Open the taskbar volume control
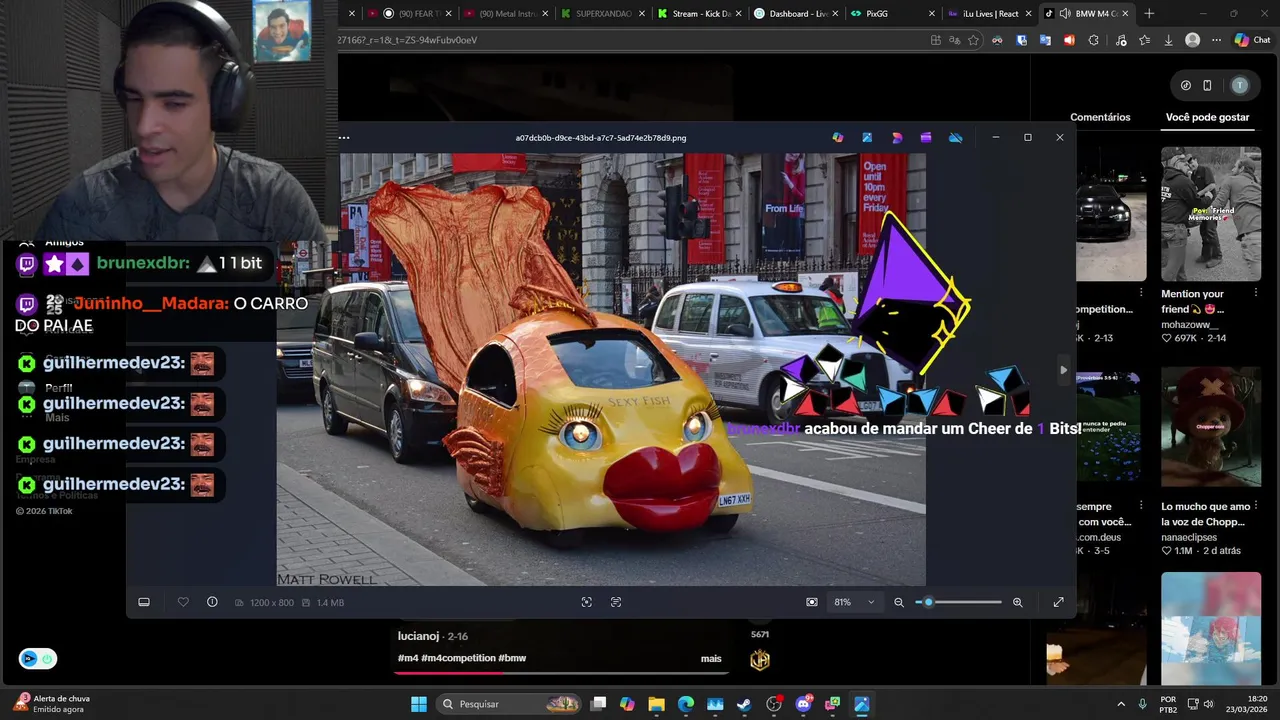 1209,704
